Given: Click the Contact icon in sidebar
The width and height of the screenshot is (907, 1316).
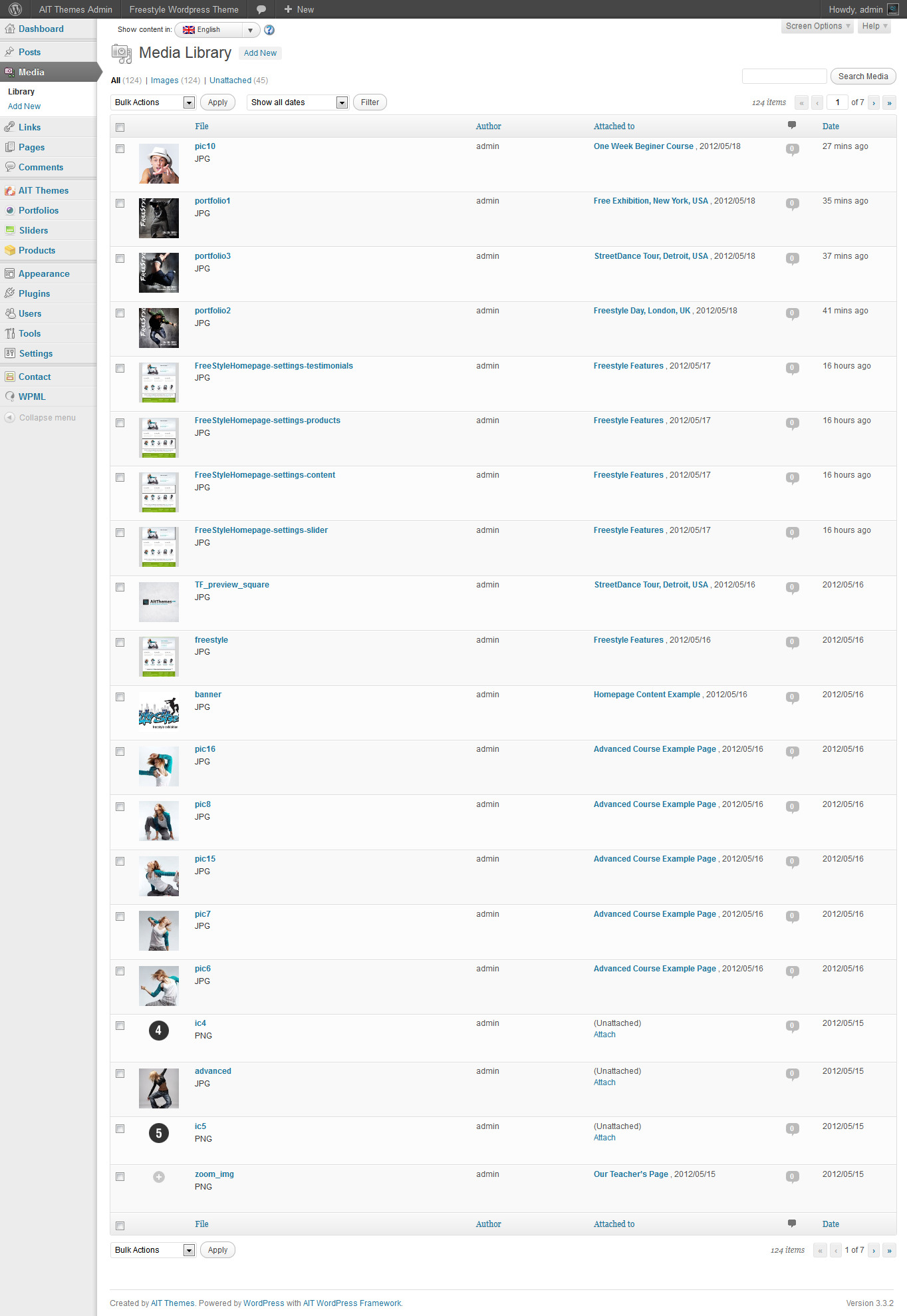Looking at the screenshot, I should click(10, 377).
